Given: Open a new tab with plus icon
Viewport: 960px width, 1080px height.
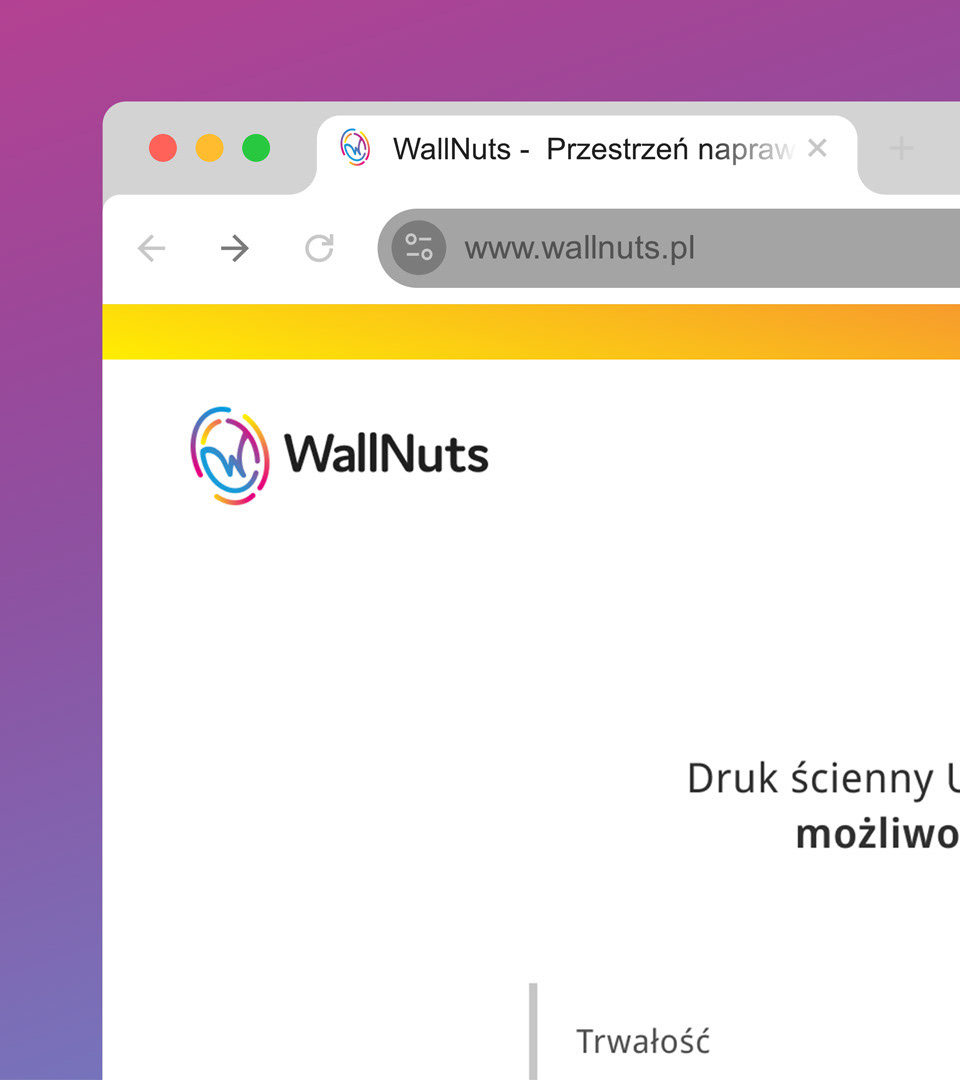Looking at the screenshot, I should (901, 148).
